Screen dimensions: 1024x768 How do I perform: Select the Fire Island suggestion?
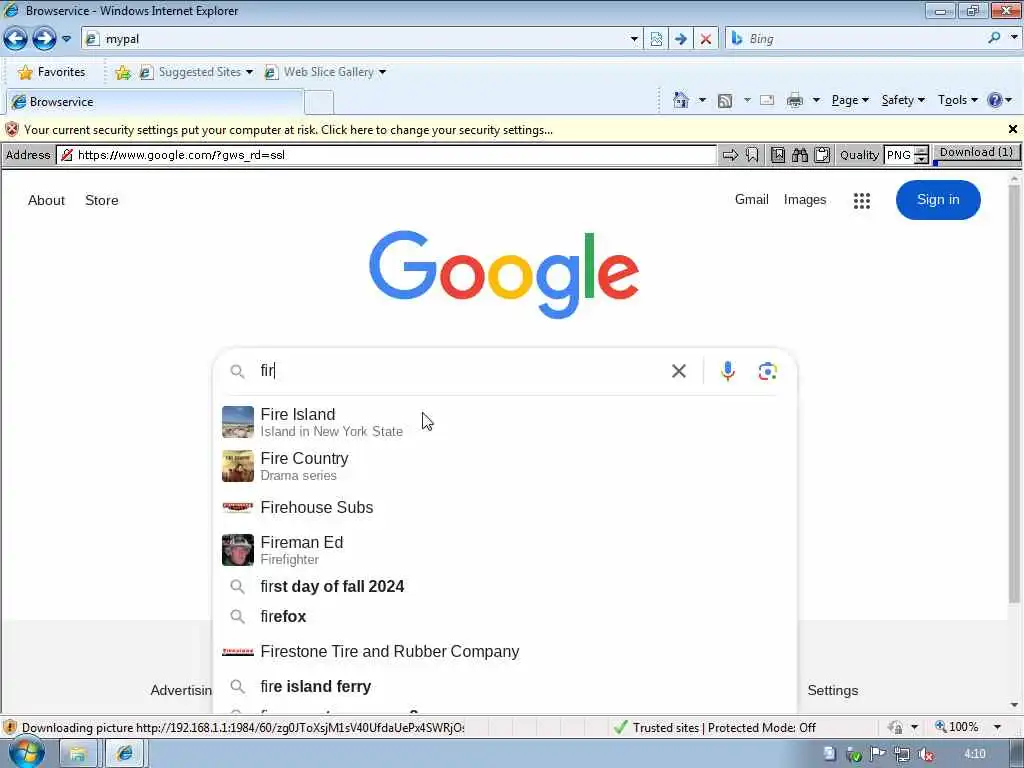(505, 422)
